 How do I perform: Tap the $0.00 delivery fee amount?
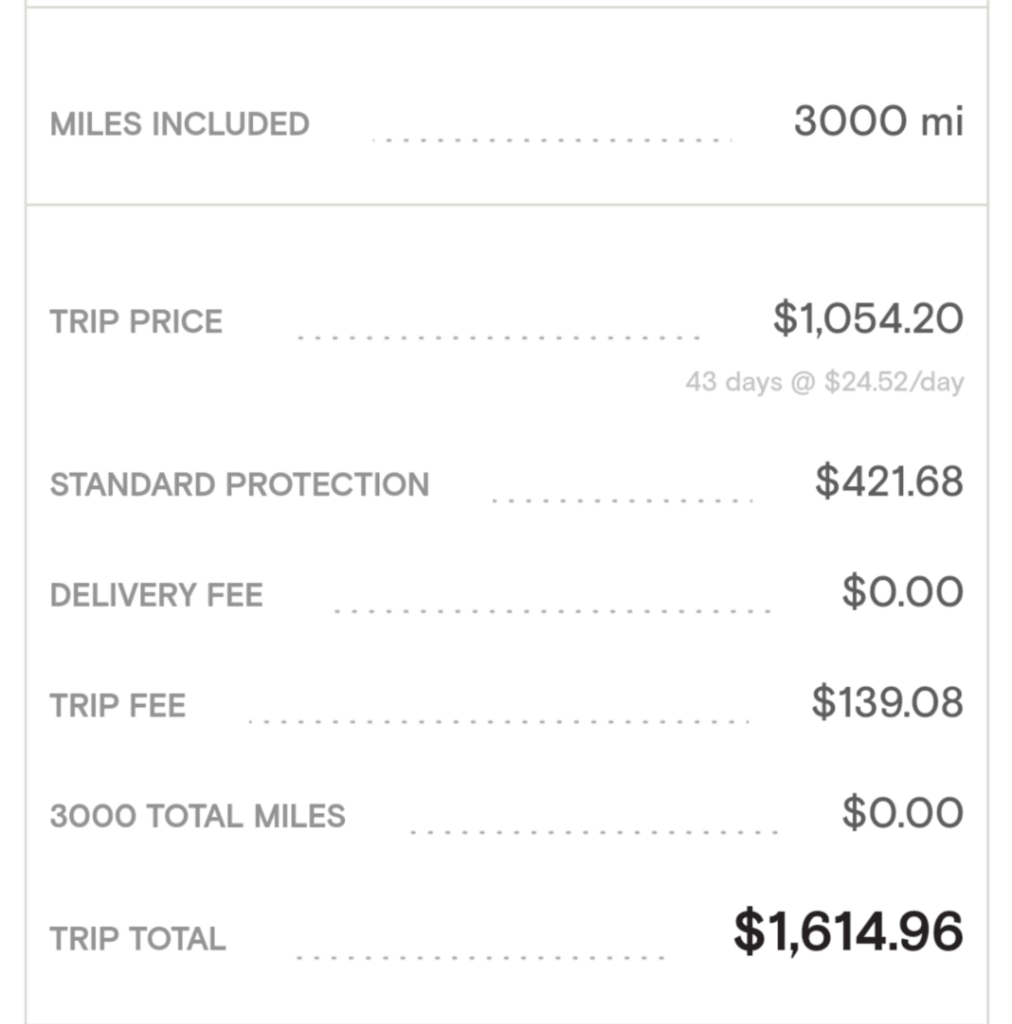pyautogui.click(x=902, y=592)
